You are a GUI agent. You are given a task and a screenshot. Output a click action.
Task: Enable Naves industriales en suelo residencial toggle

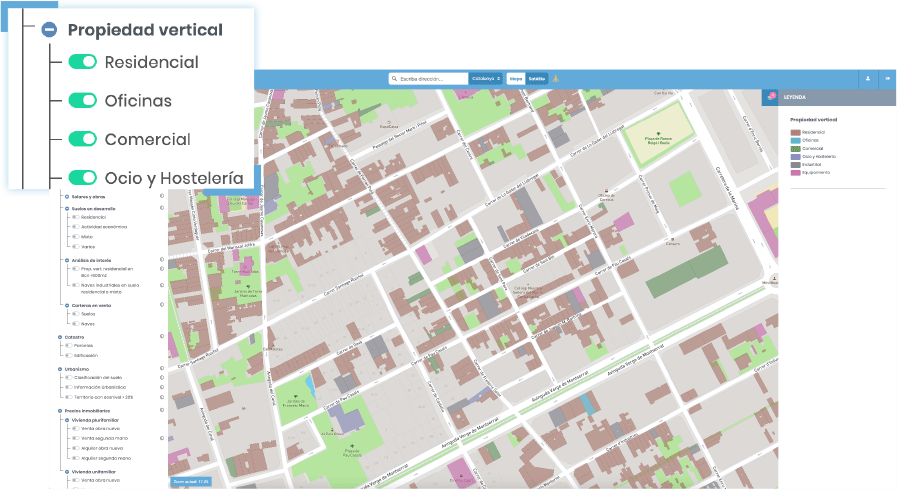click(76, 285)
